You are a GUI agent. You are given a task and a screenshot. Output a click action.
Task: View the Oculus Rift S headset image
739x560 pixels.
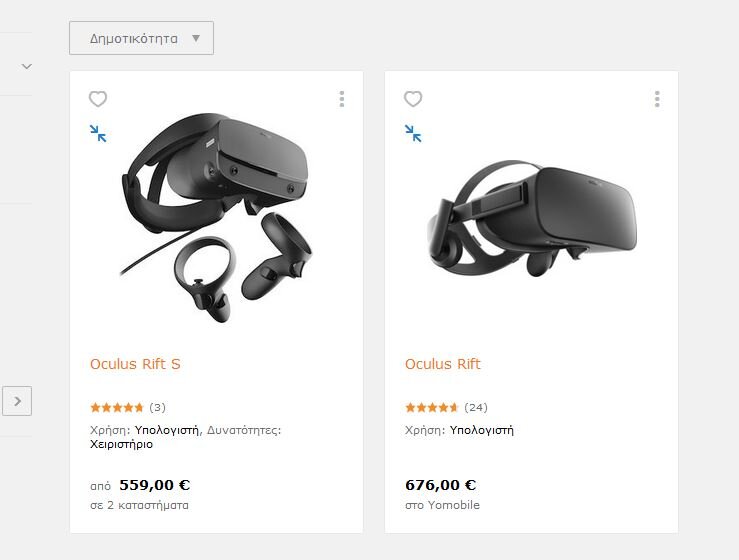[216, 218]
